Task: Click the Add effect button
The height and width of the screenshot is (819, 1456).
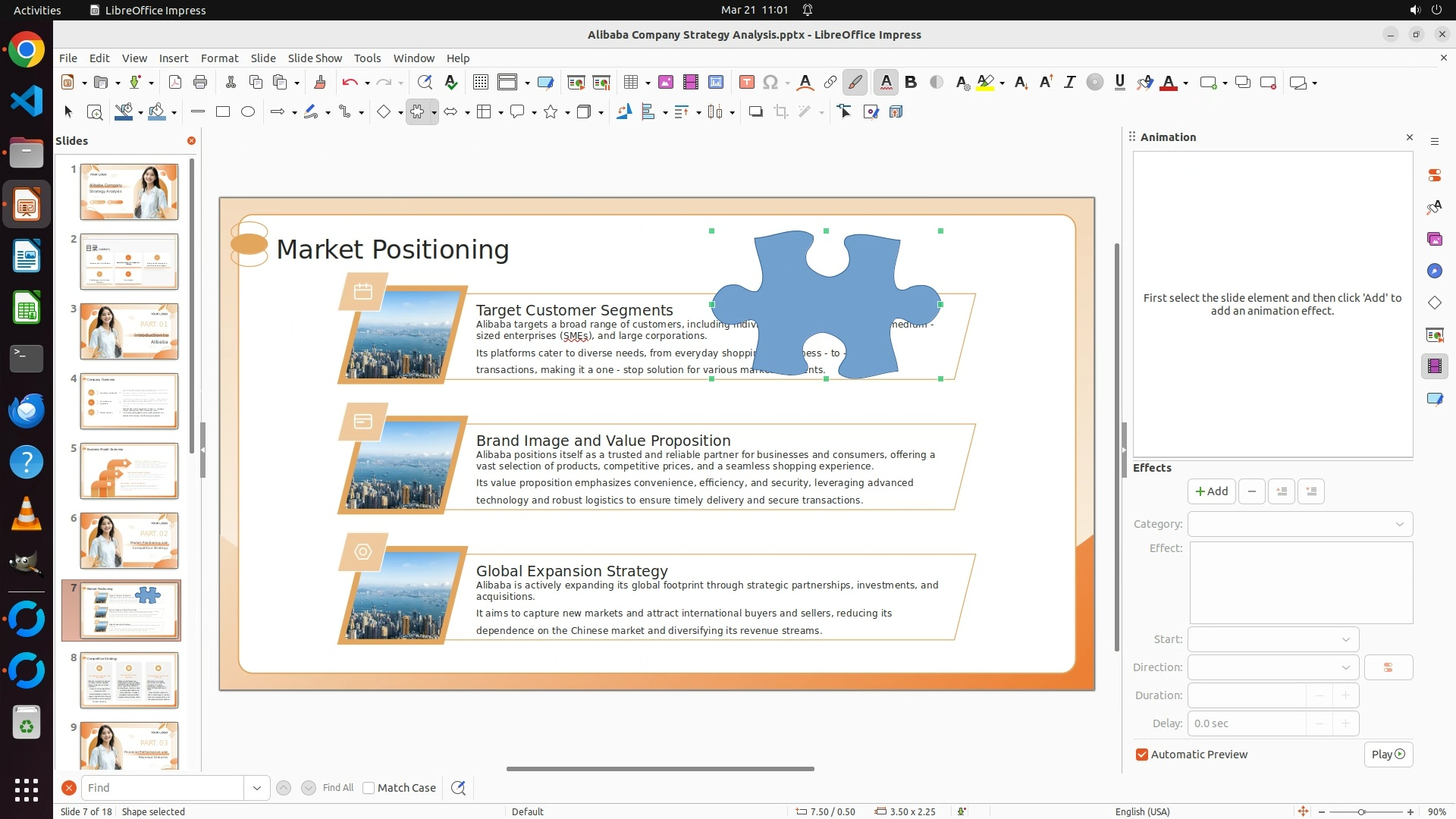Action: tap(1211, 491)
